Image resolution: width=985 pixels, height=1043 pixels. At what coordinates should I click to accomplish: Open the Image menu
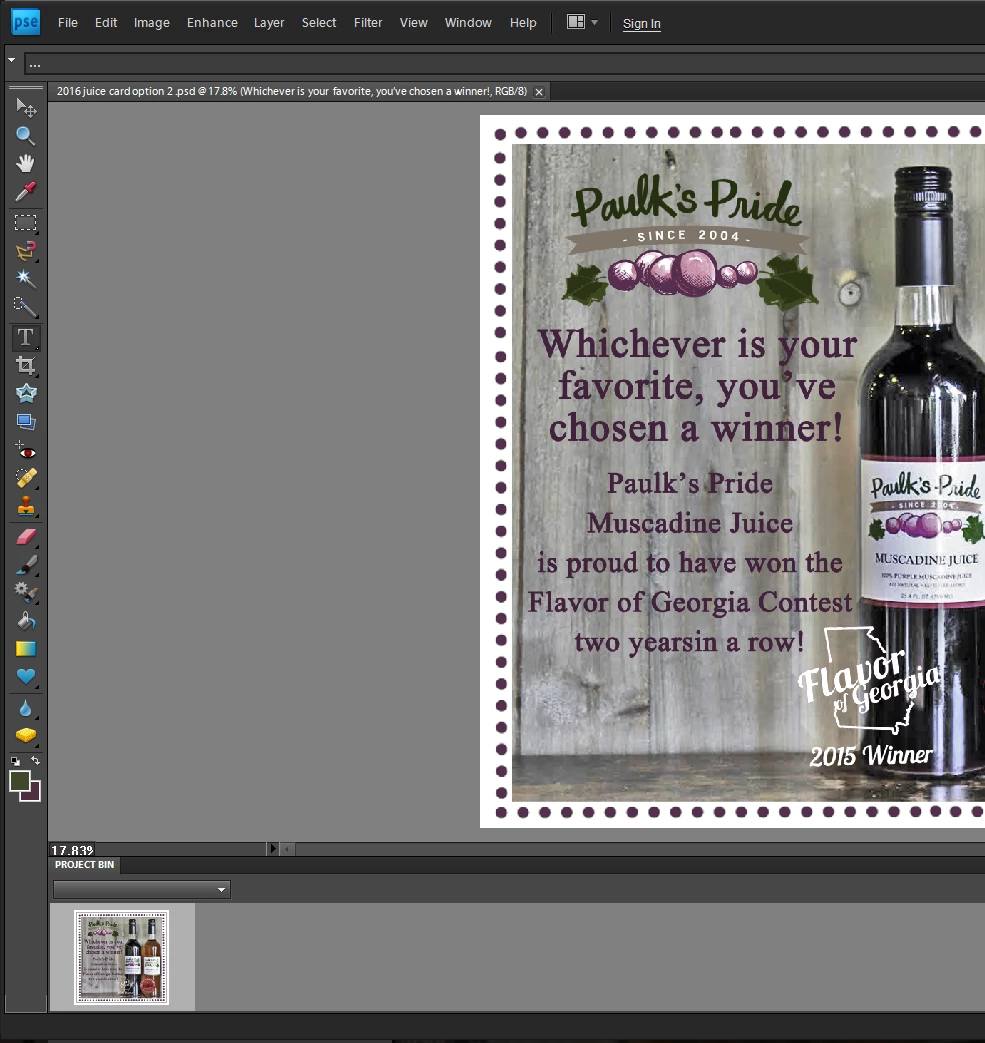(x=152, y=23)
